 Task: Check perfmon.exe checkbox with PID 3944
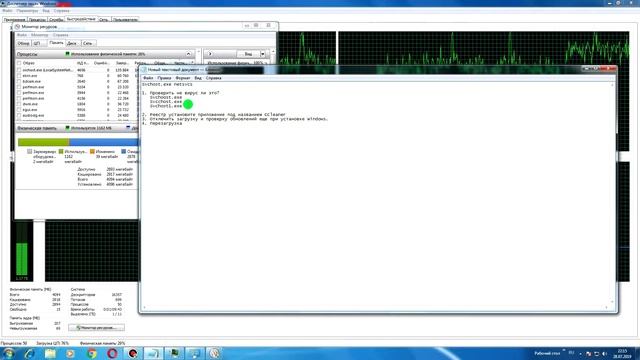tap(19, 93)
